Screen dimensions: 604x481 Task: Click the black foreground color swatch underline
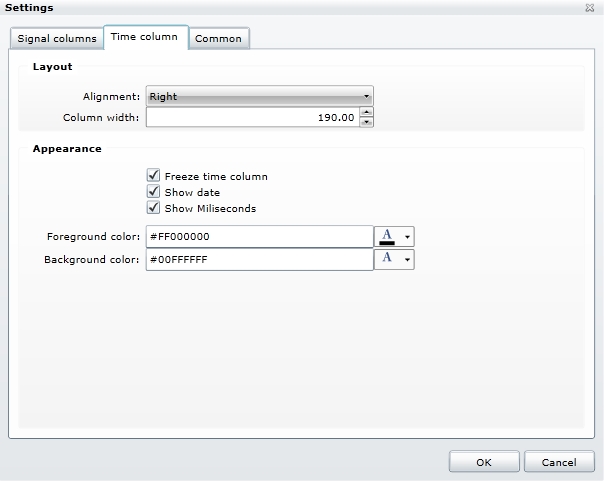[x=387, y=243]
